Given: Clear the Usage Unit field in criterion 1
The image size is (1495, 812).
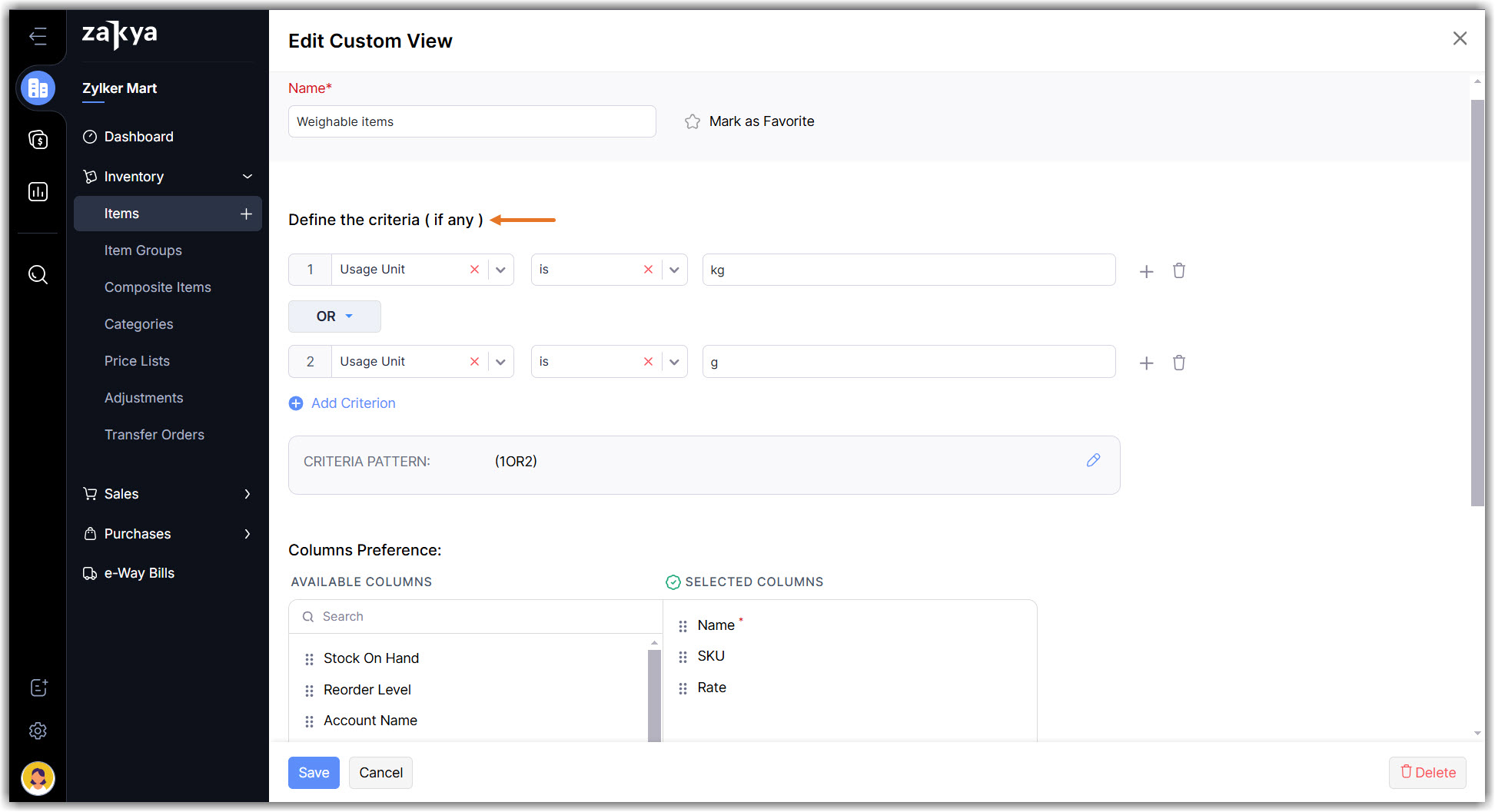Looking at the screenshot, I should (x=474, y=270).
